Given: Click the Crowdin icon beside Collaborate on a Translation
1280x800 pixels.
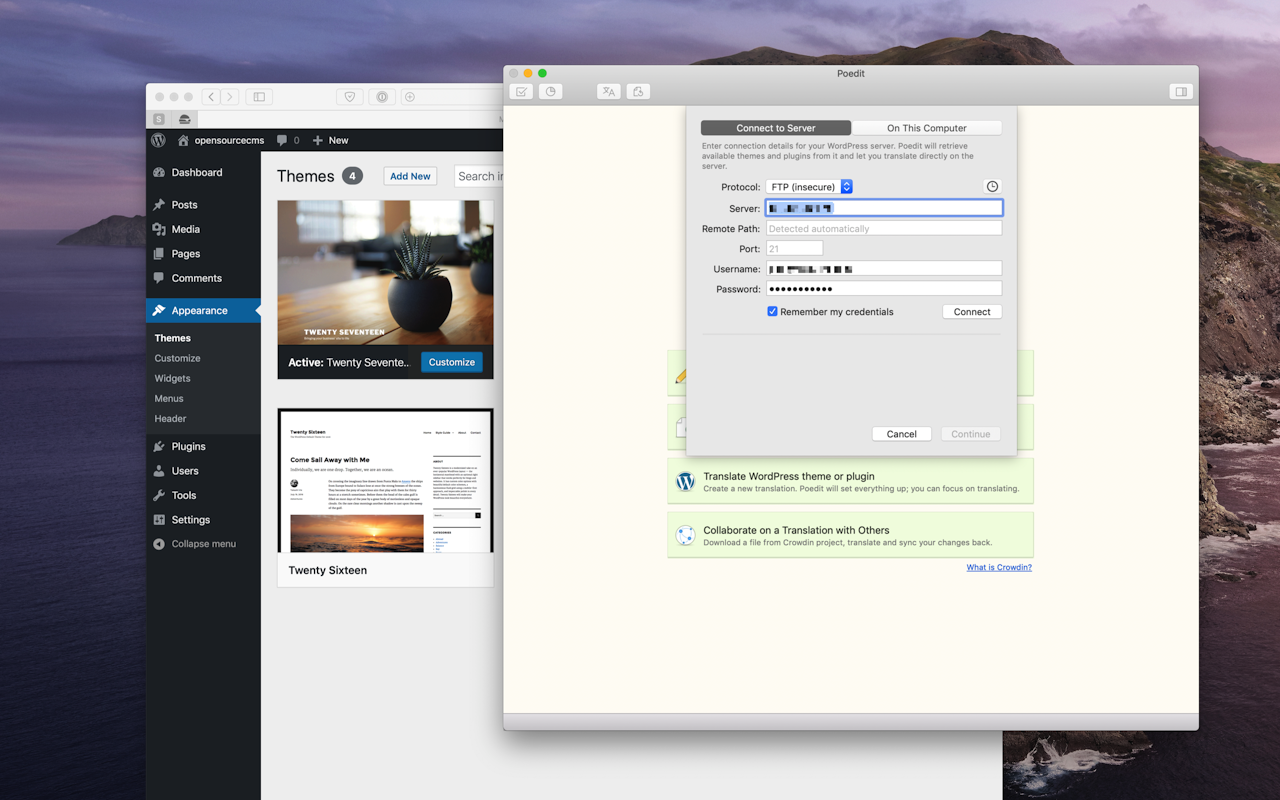Looking at the screenshot, I should click(x=685, y=536).
